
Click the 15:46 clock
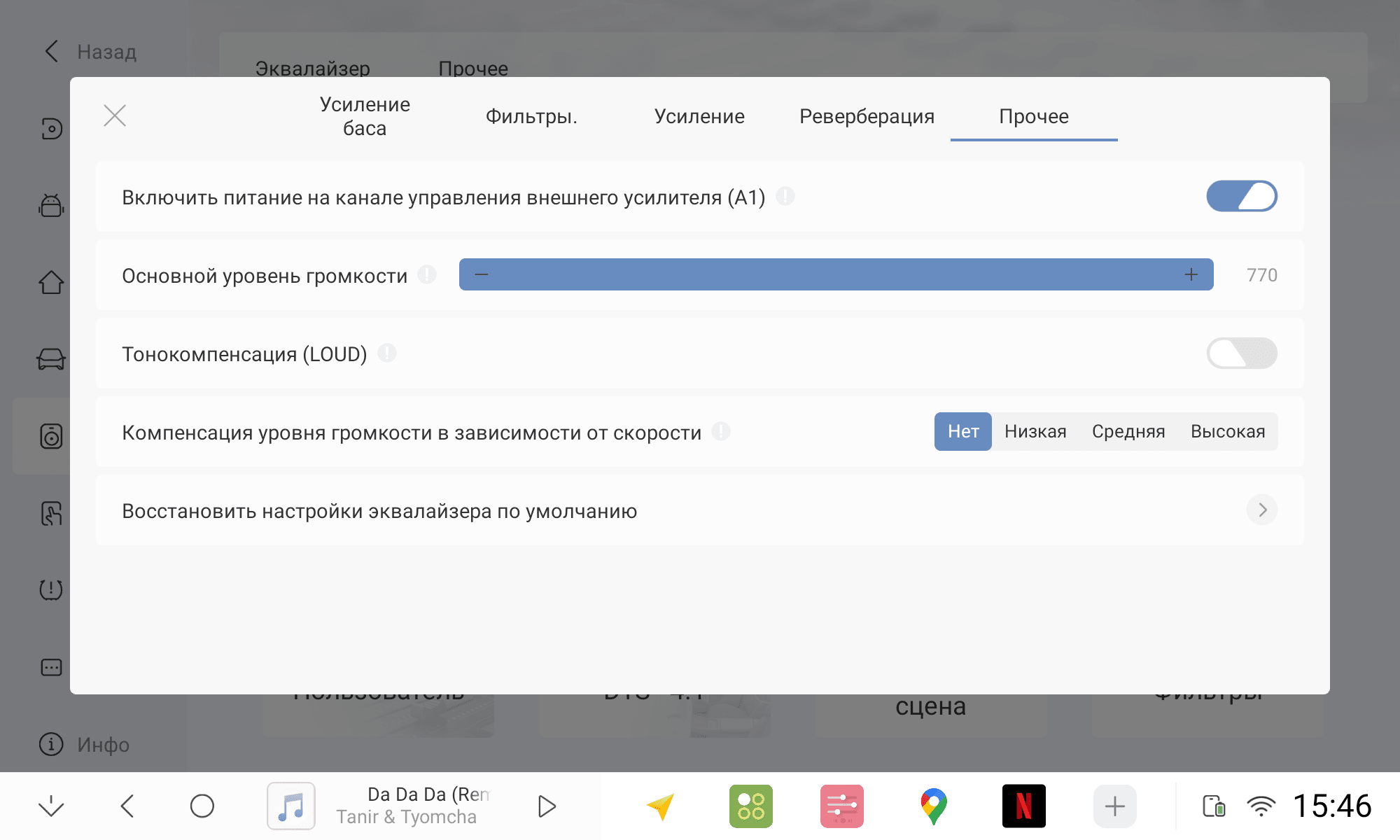[1332, 806]
